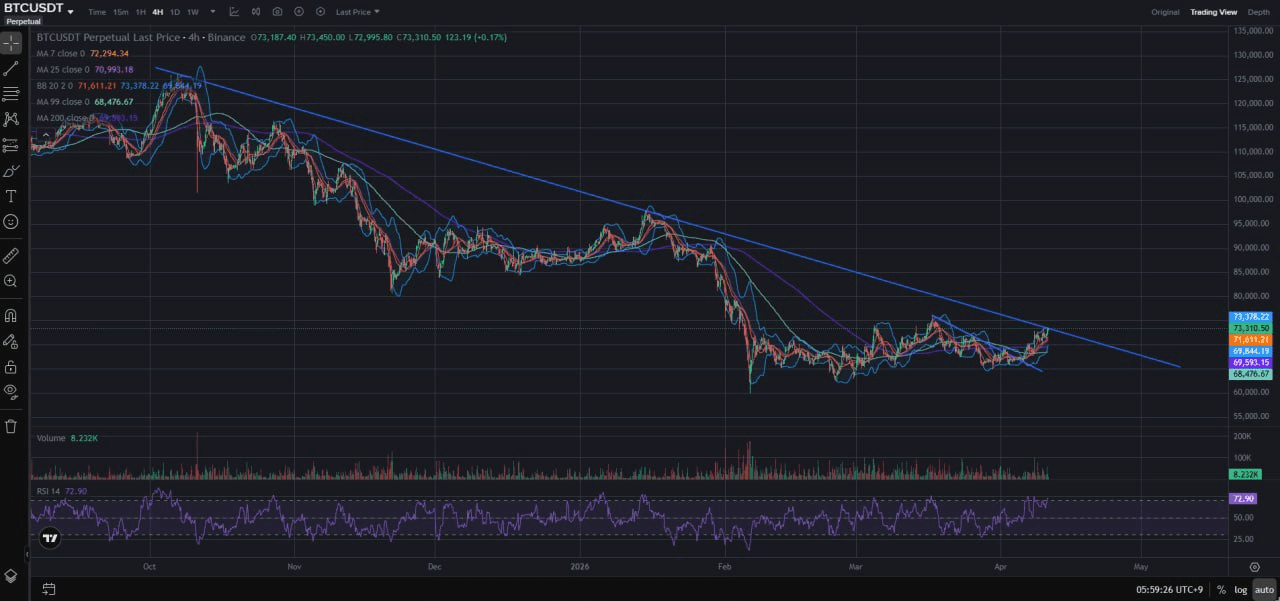Switch to the Depth tab
This screenshot has width=1280, height=601.
(1258, 12)
